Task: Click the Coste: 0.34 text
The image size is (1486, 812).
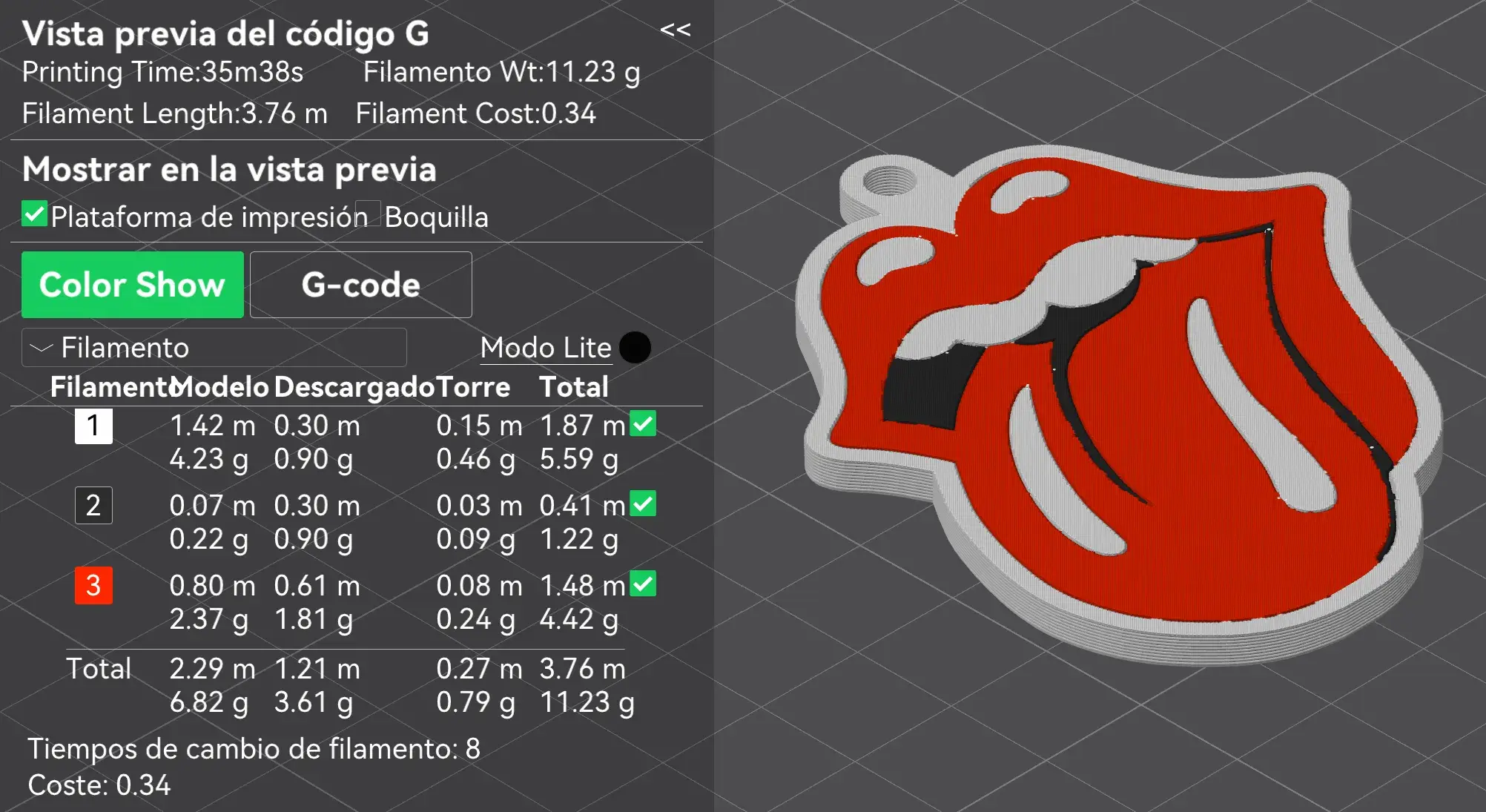Action: pyautogui.click(x=99, y=785)
